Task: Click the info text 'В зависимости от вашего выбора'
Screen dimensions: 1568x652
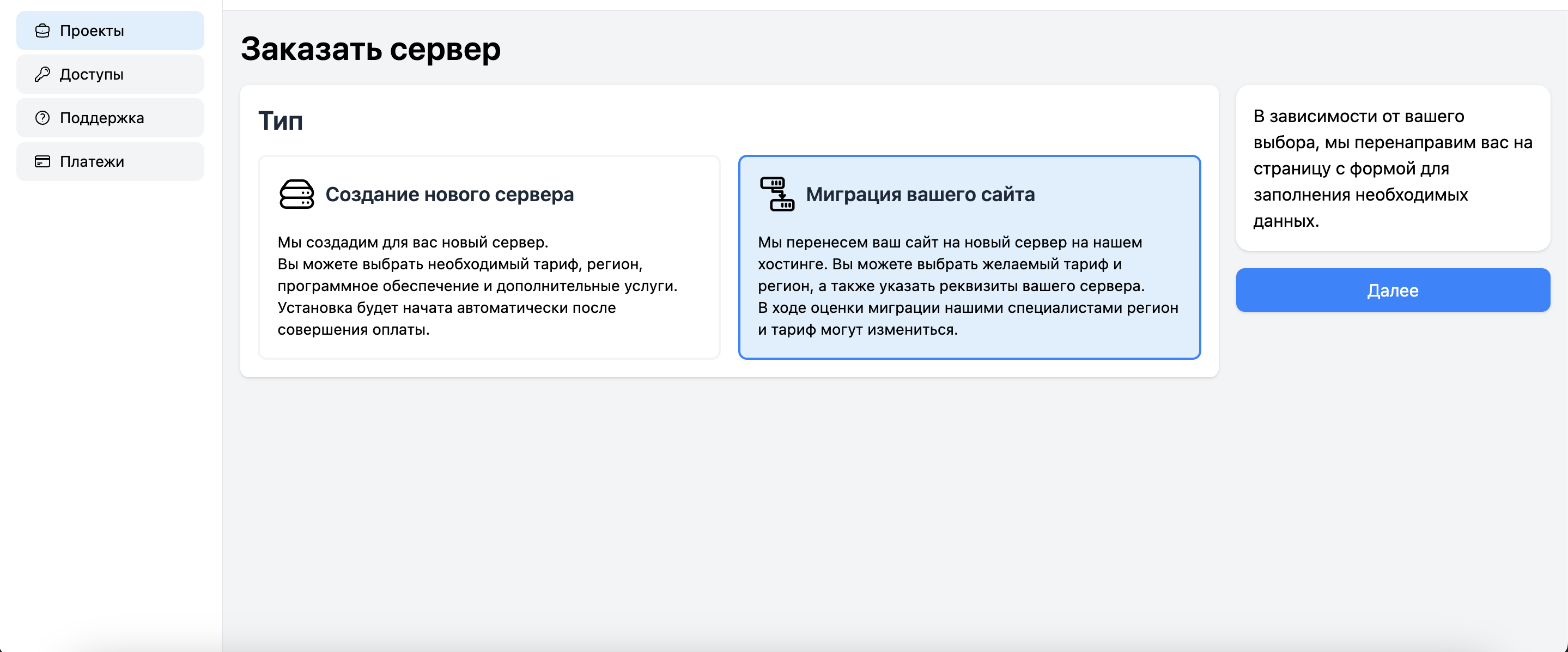Action: click(1359, 129)
